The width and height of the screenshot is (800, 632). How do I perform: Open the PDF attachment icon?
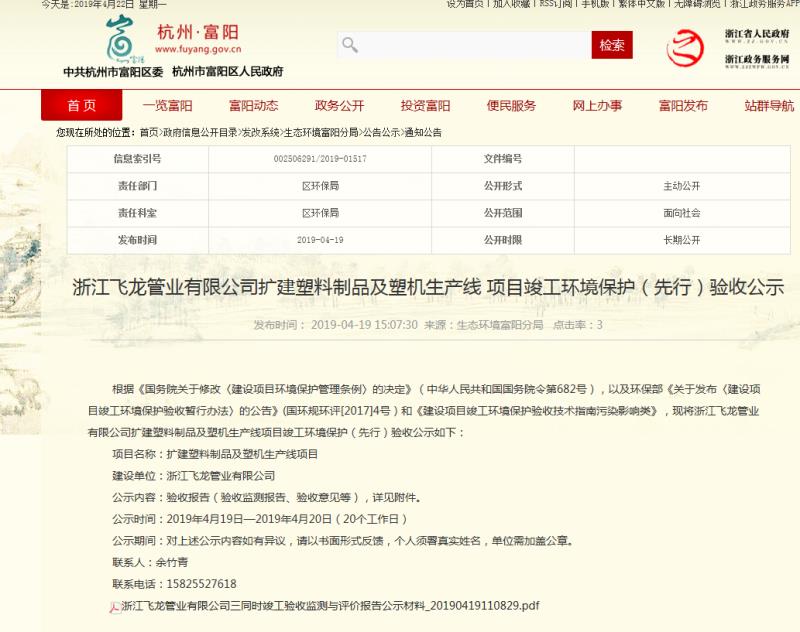(115, 607)
